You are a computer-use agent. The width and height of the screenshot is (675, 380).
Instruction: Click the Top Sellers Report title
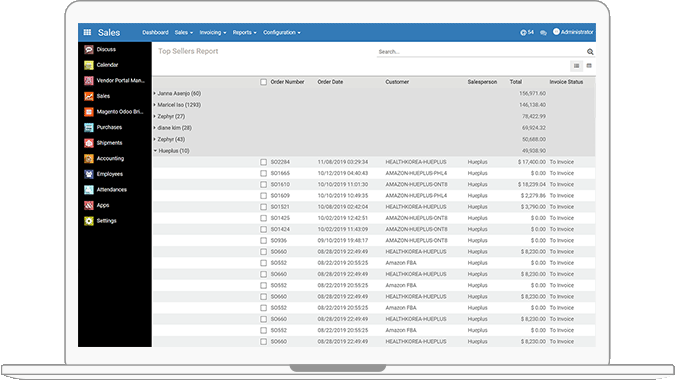[x=188, y=51]
